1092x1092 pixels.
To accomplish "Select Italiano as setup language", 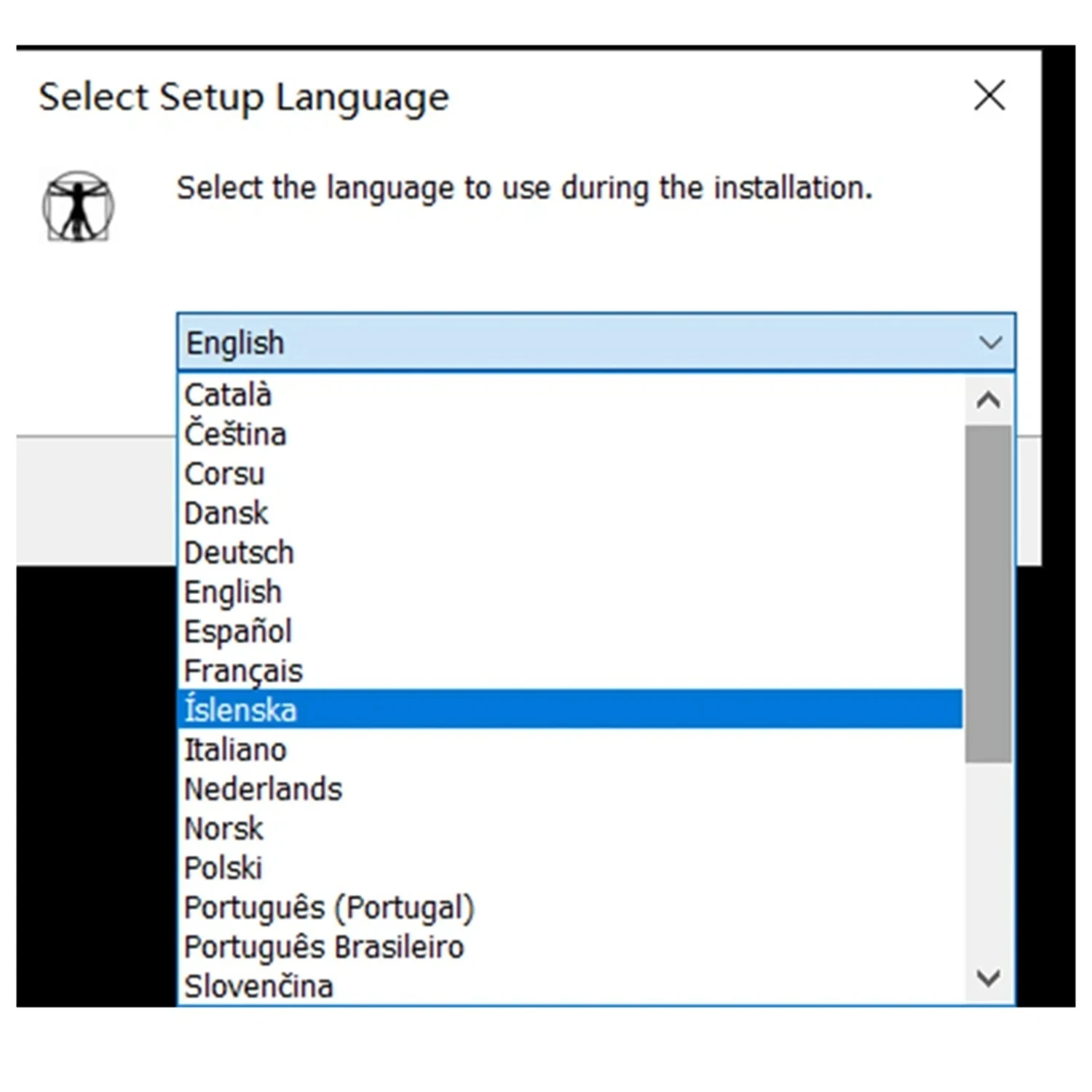I will pos(236,750).
